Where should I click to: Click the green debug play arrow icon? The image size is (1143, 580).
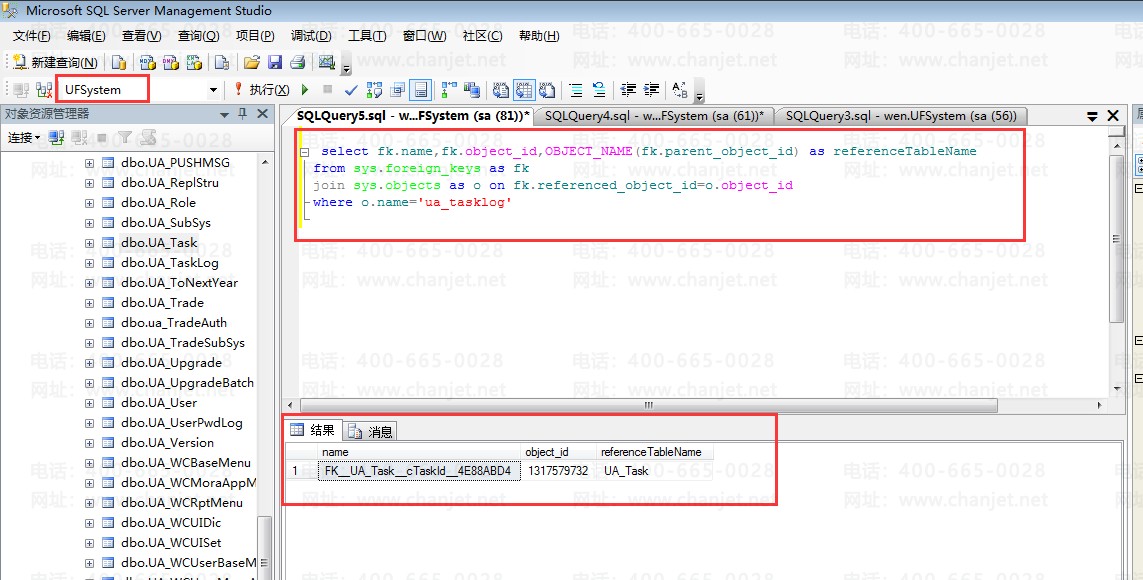[305, 90]
